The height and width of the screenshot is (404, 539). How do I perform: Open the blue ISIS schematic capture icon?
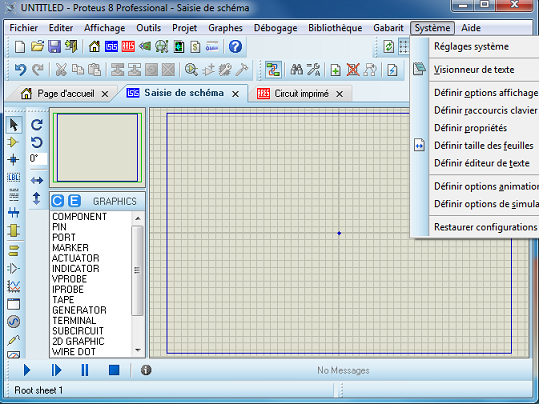click(111, 46)
